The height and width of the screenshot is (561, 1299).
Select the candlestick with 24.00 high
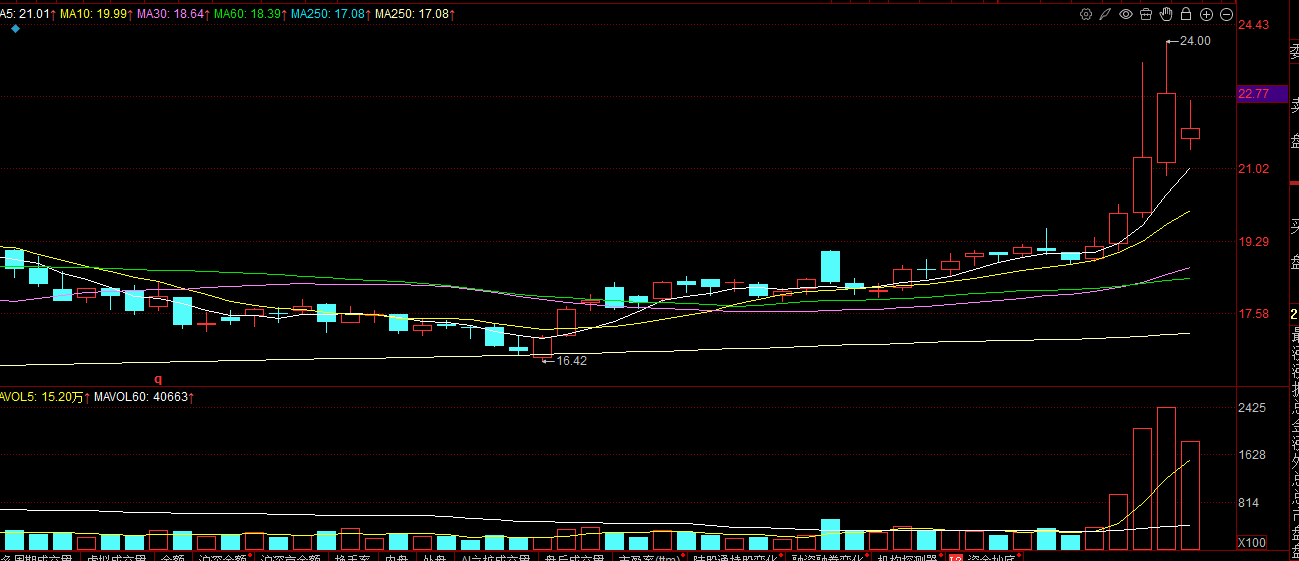pyautogui.click(x=1166, y=128)
